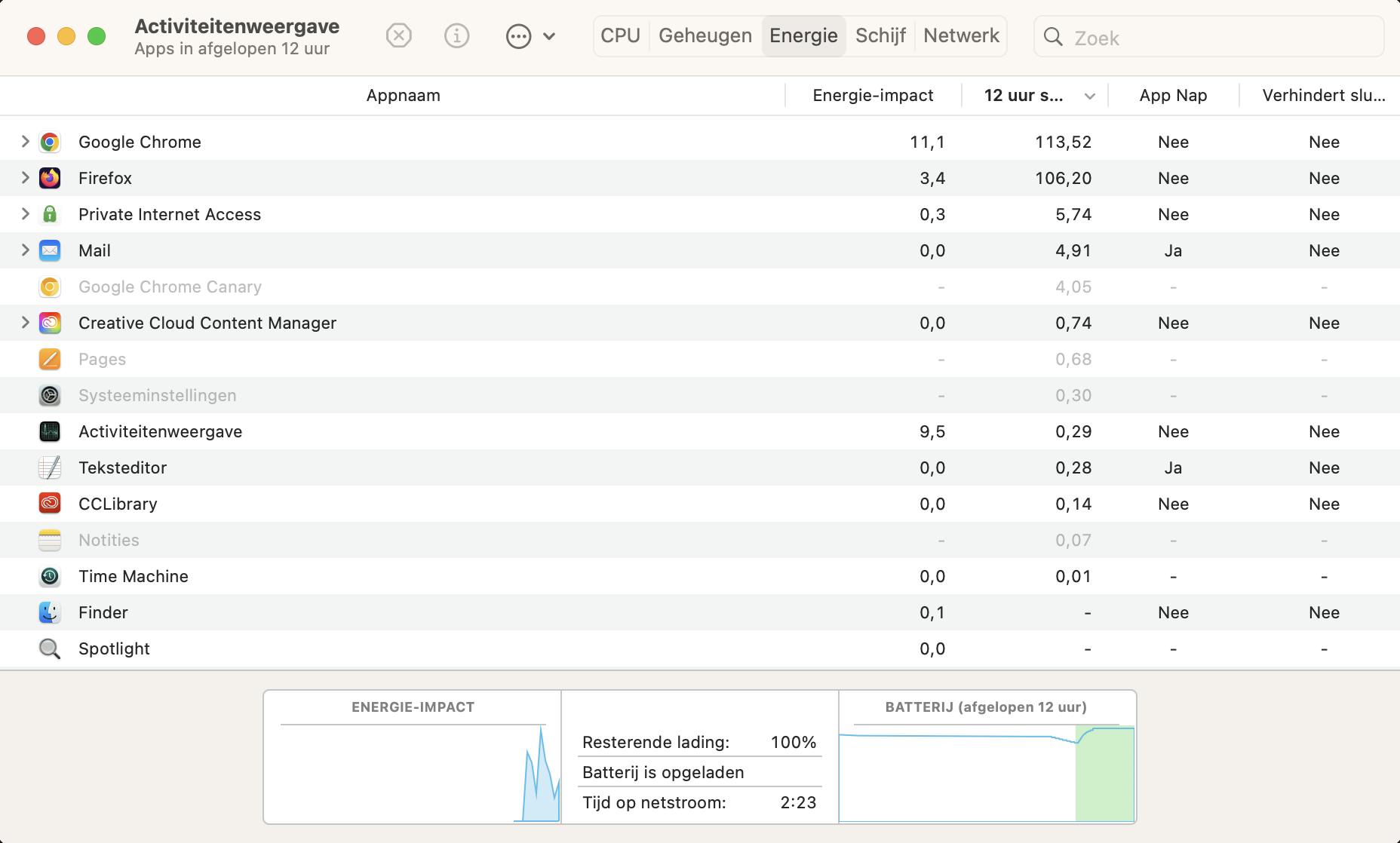Click the Time Machine app icon
The height and width of the screenshot is (843, 1400).
pos(50,576)
